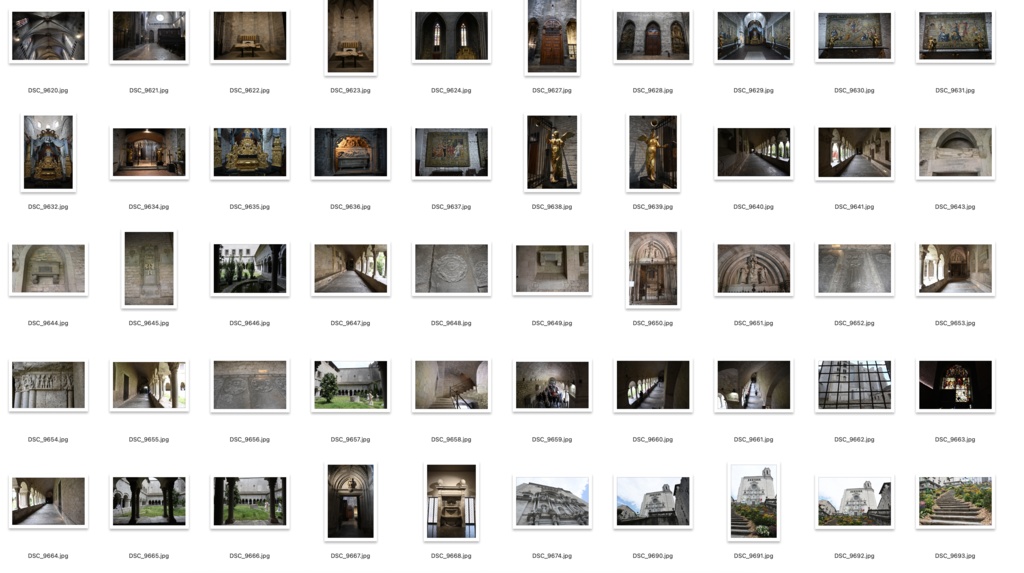This screenshot has width=1024, height=573.
Task: Pick the DSC_9649.jpg thumbnail
Action: click(552, 269)
